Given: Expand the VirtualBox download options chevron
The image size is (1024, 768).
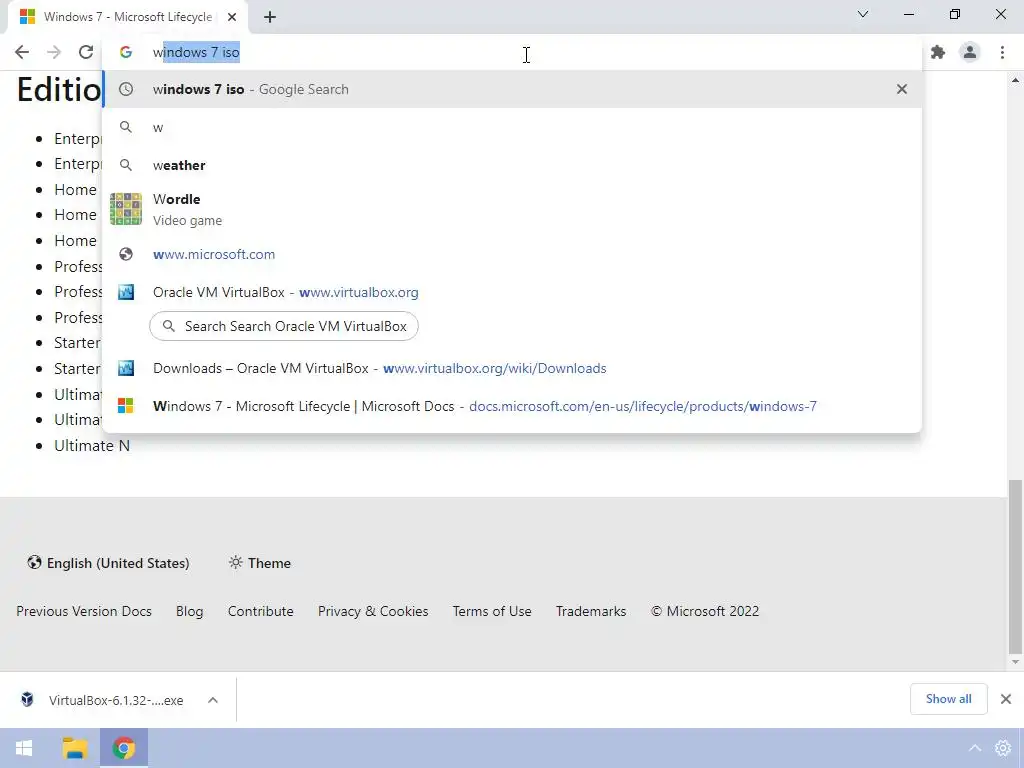Looking at the screenshot, I should [213, 700].
